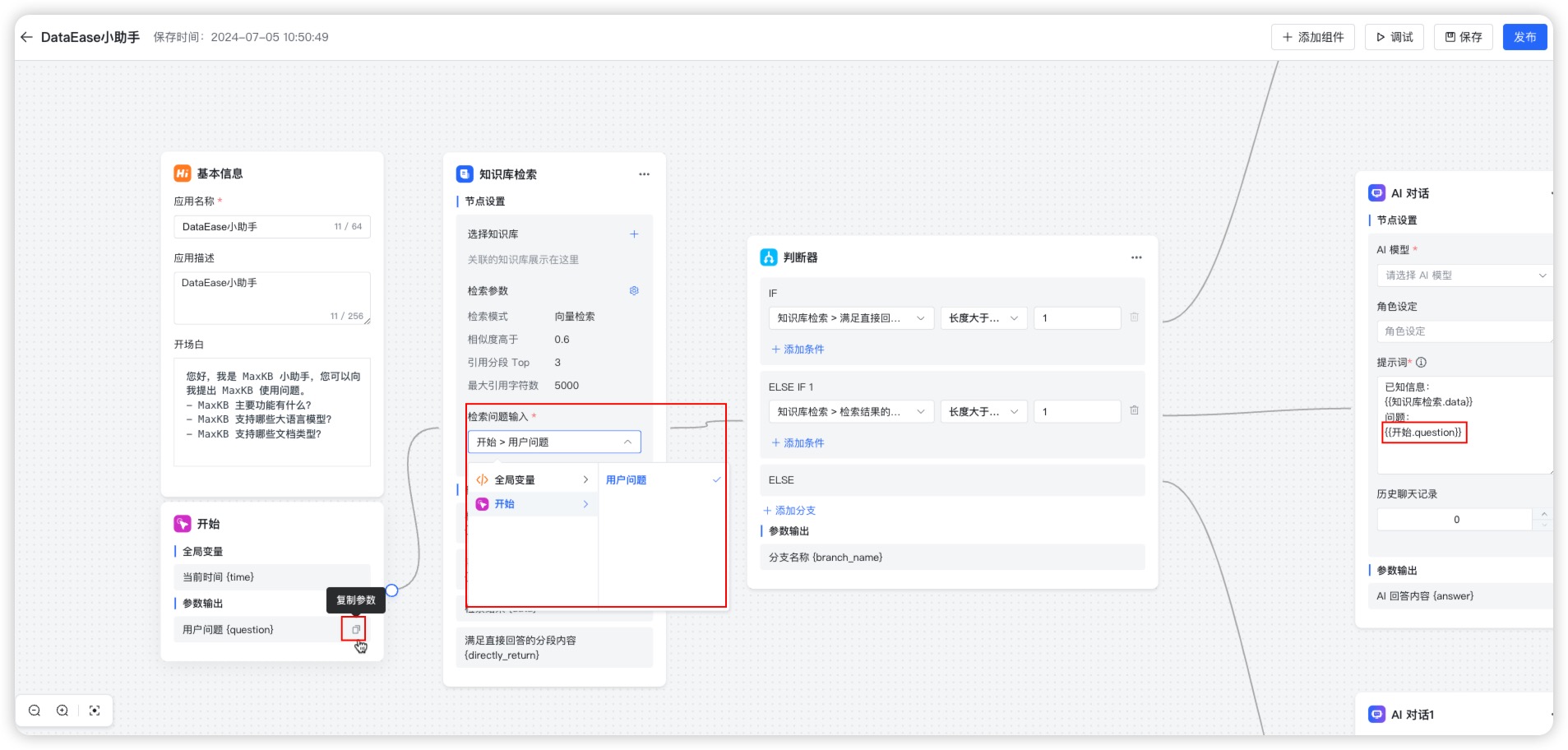Screen dimensions: 1568x750
Task: Select 开始 in the cascader menu
Action: pos(533,504)
